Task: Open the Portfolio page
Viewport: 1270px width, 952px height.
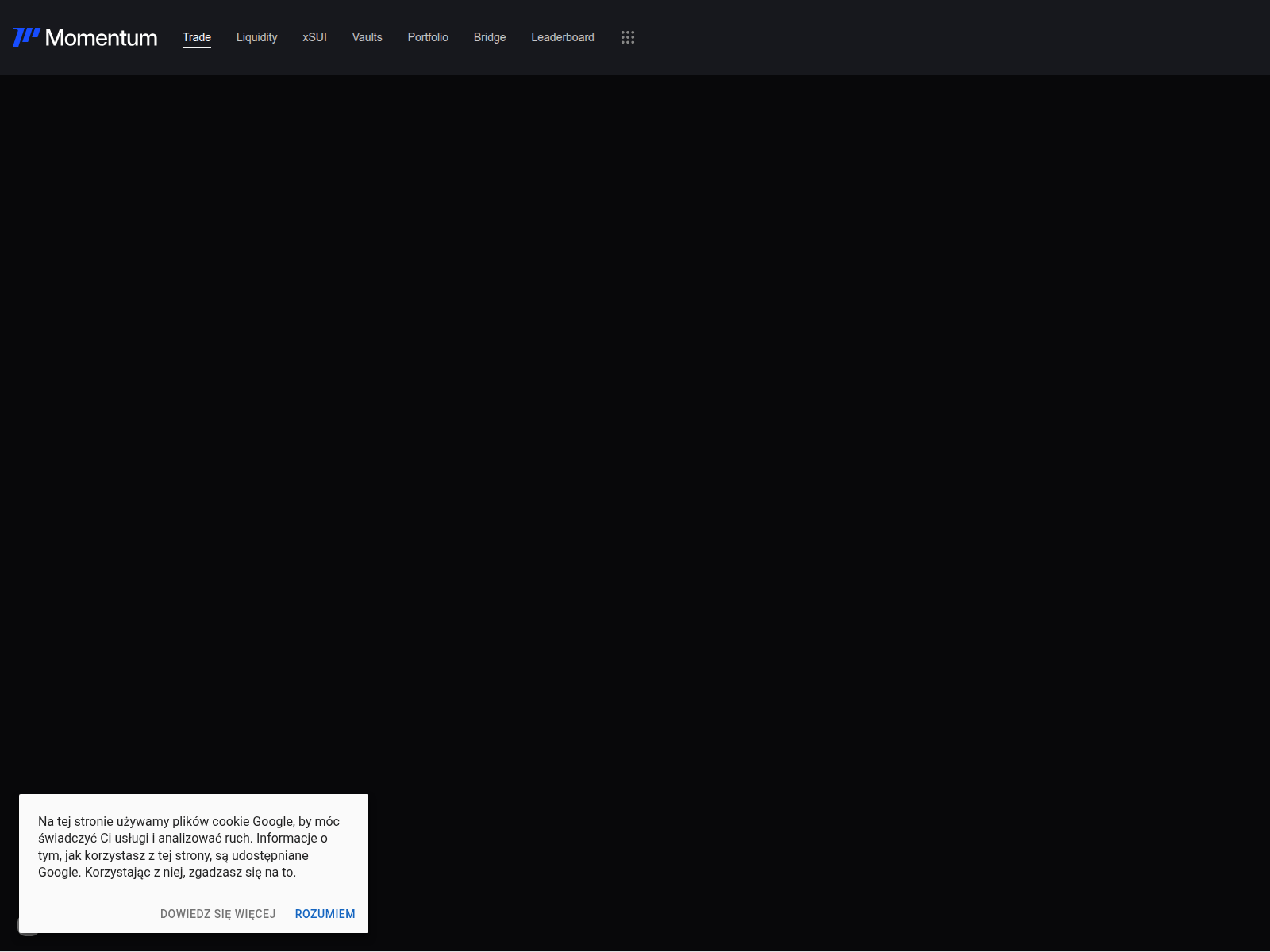Action: pyautogui.click(x=428, y=37)
